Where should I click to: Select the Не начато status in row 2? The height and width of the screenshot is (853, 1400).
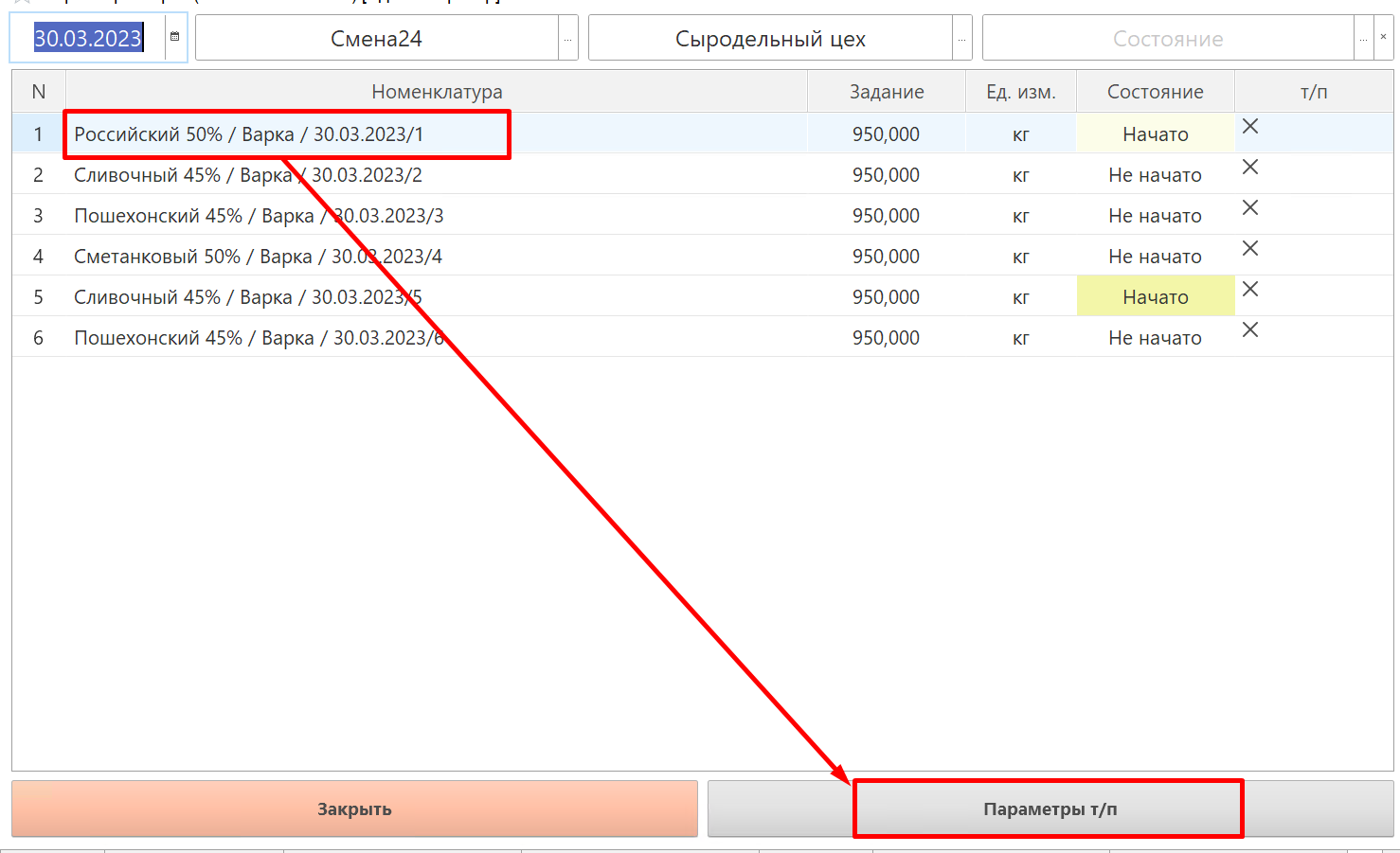pyautogui.click(x=1156, y=174)
